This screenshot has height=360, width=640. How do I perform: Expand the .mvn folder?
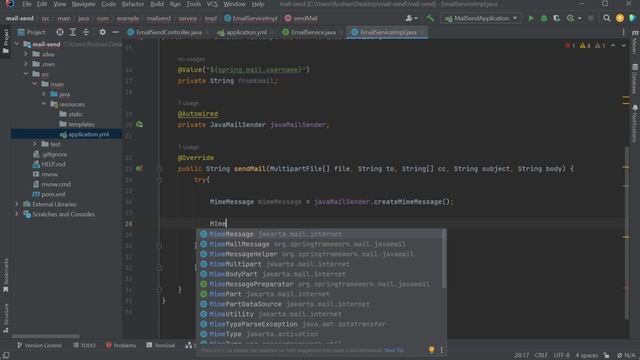pyautogui.click(x=26, y=64)
